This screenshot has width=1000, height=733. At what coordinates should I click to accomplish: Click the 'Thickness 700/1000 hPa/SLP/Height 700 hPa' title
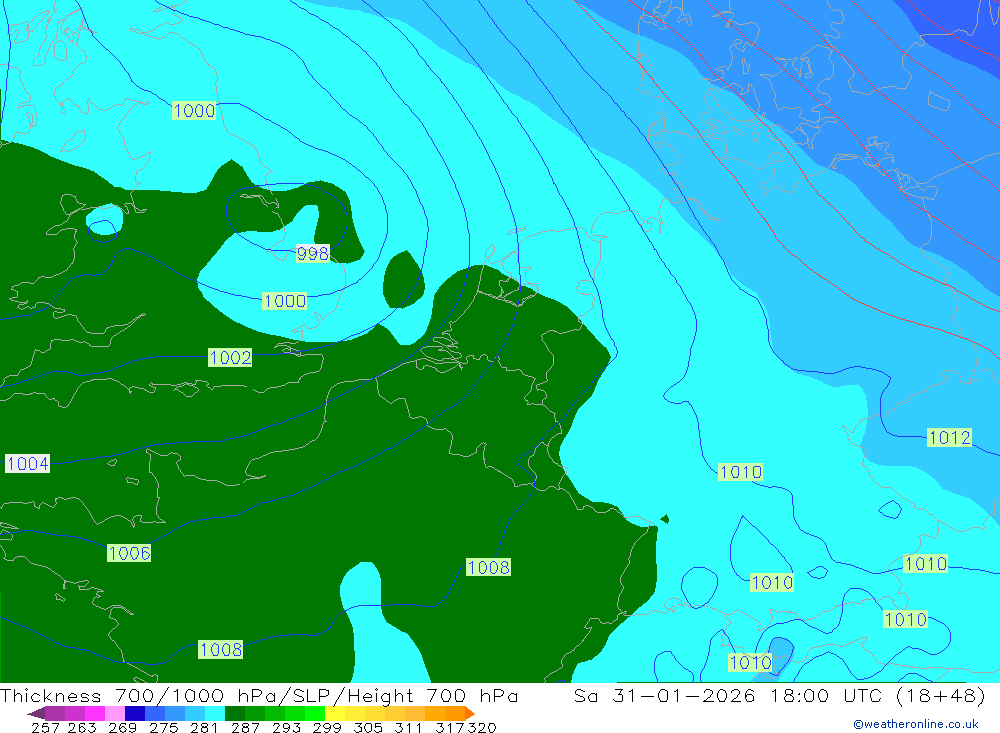(259, 695)
